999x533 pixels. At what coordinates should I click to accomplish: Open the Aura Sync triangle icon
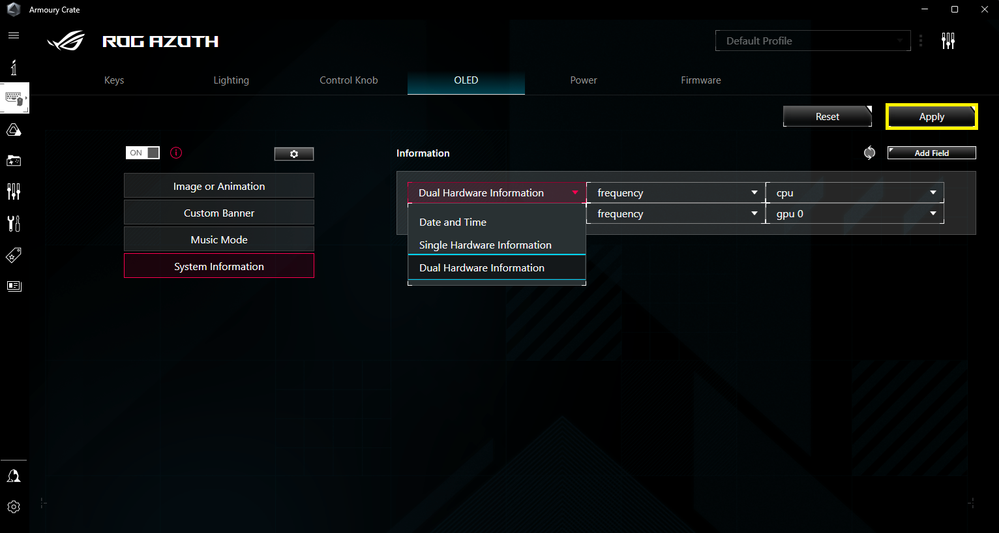pyautogui.click(x=13, y=130)
